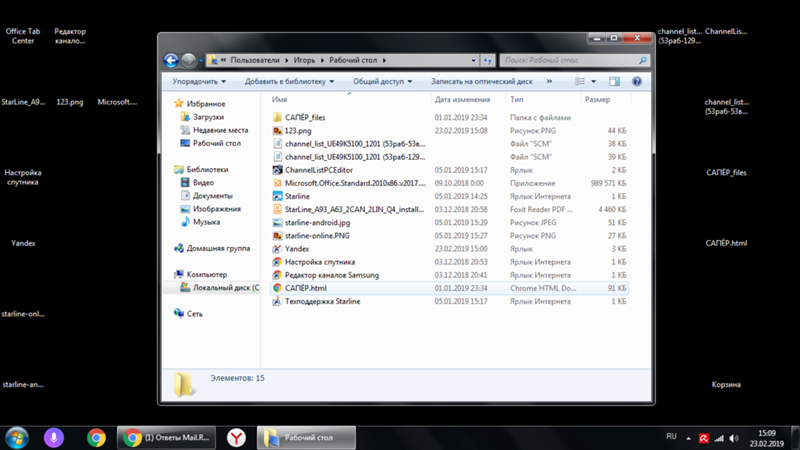800x450 pixels.
Task: Select the Yandex shortcut icon in the list
Action: pyautogui.click(x=277, y=249)
